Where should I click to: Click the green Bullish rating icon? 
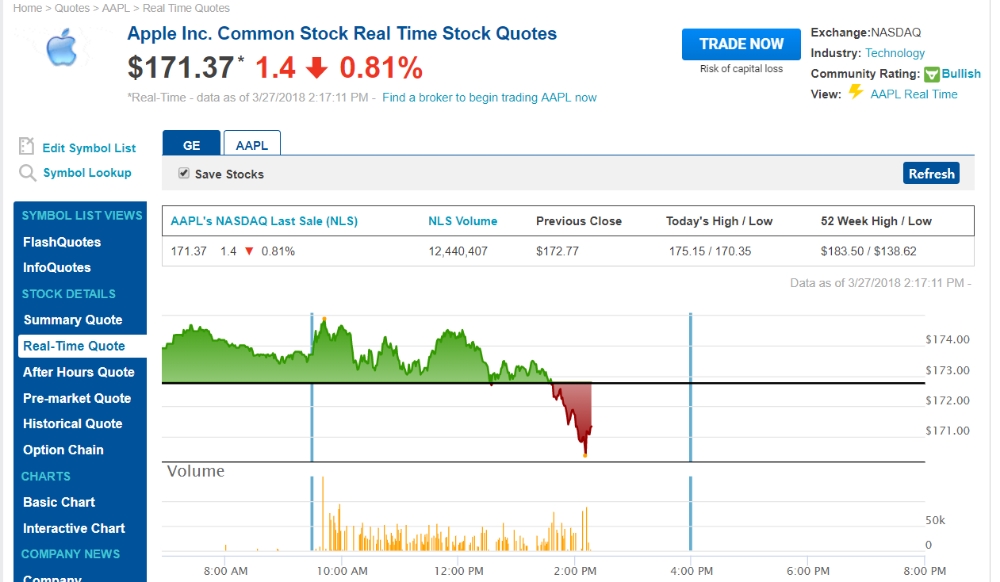click(x=931, y=74)
